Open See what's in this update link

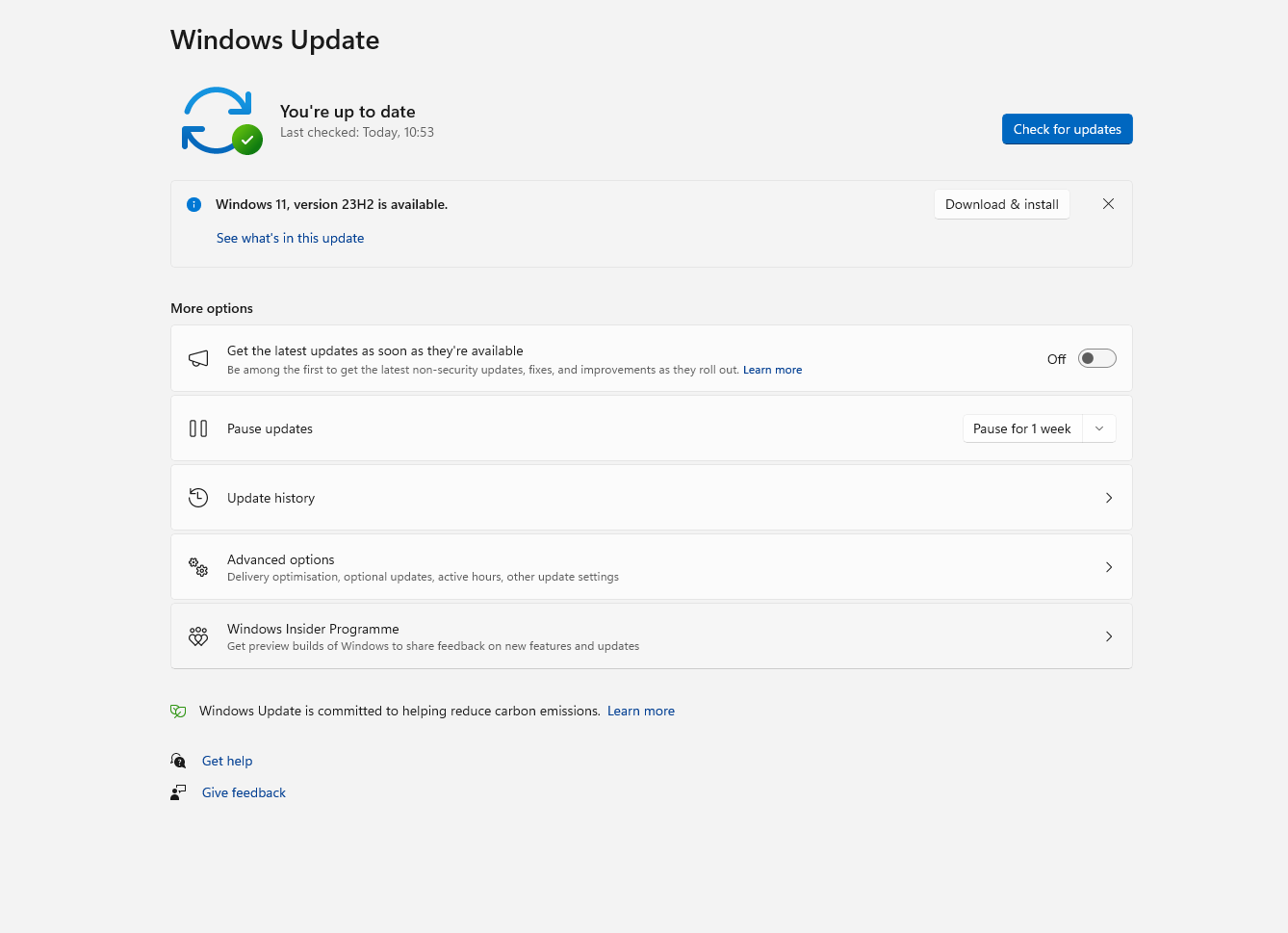(x=290, y=238)
